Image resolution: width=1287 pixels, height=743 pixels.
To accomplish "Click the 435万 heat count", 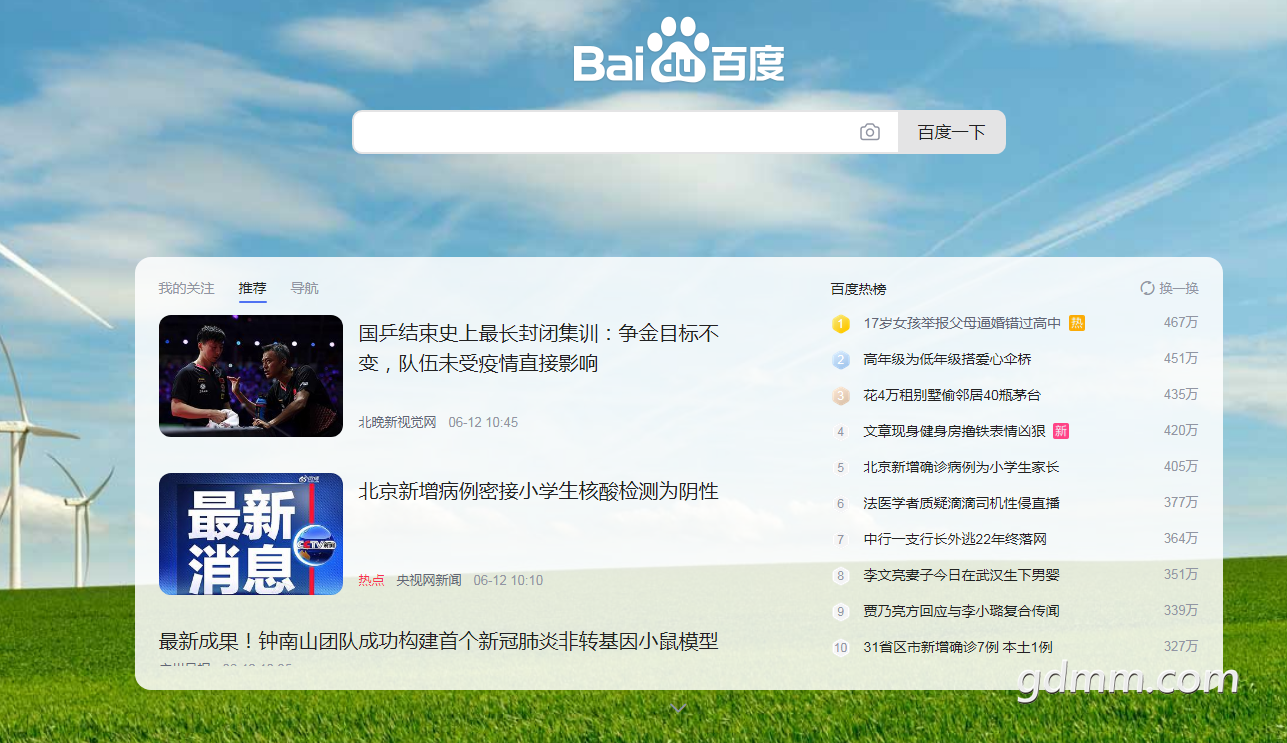I will coord(1181,394).
